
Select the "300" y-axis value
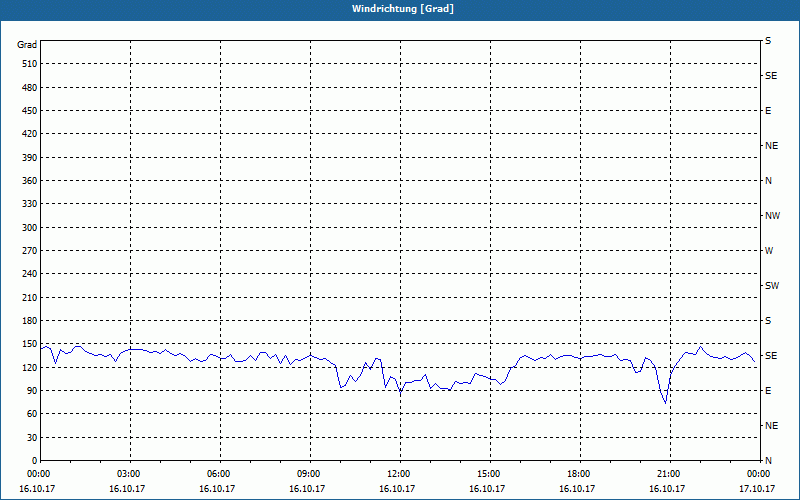tap(30, 227)
